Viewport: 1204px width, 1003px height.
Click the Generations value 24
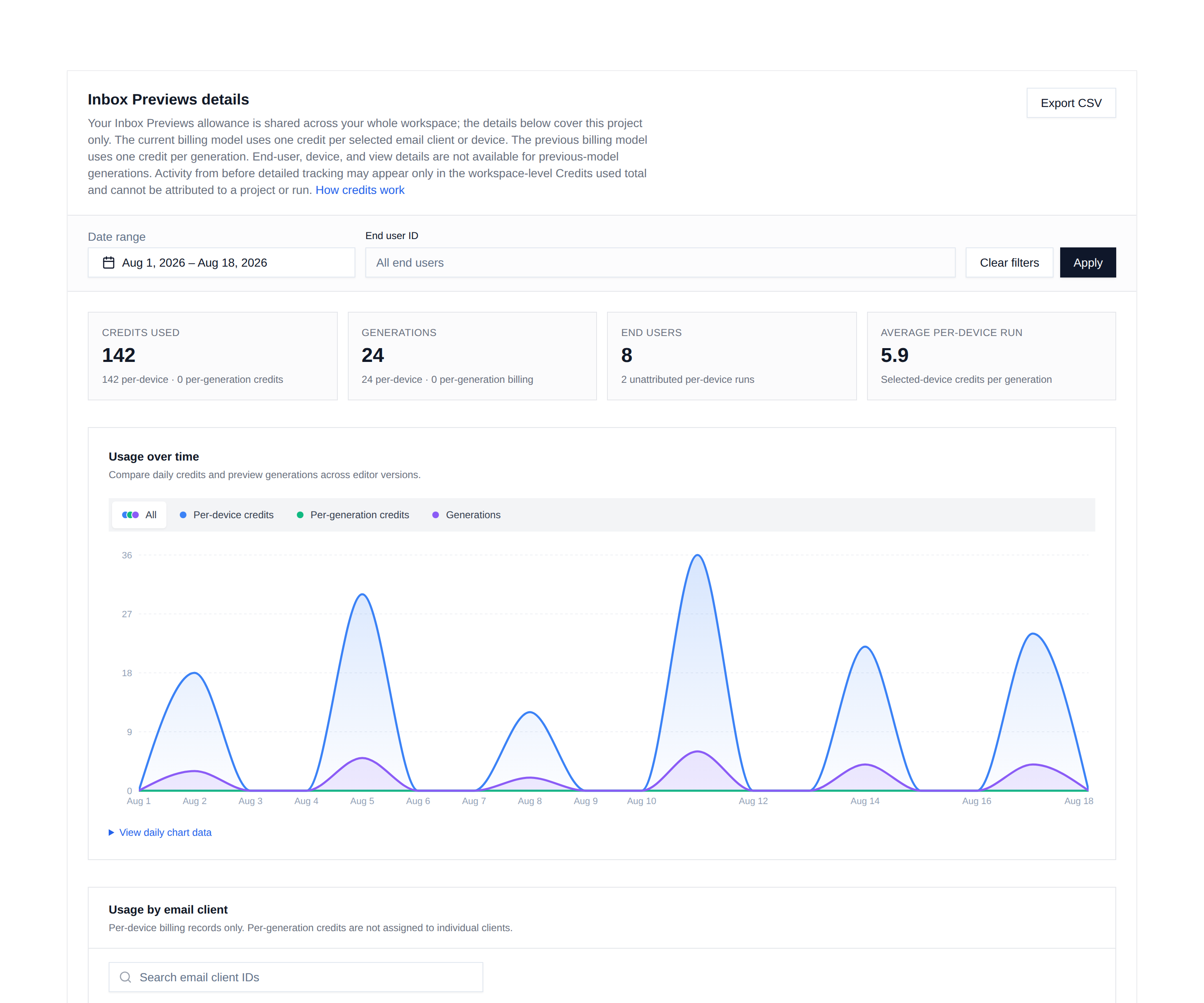(372, 355)
